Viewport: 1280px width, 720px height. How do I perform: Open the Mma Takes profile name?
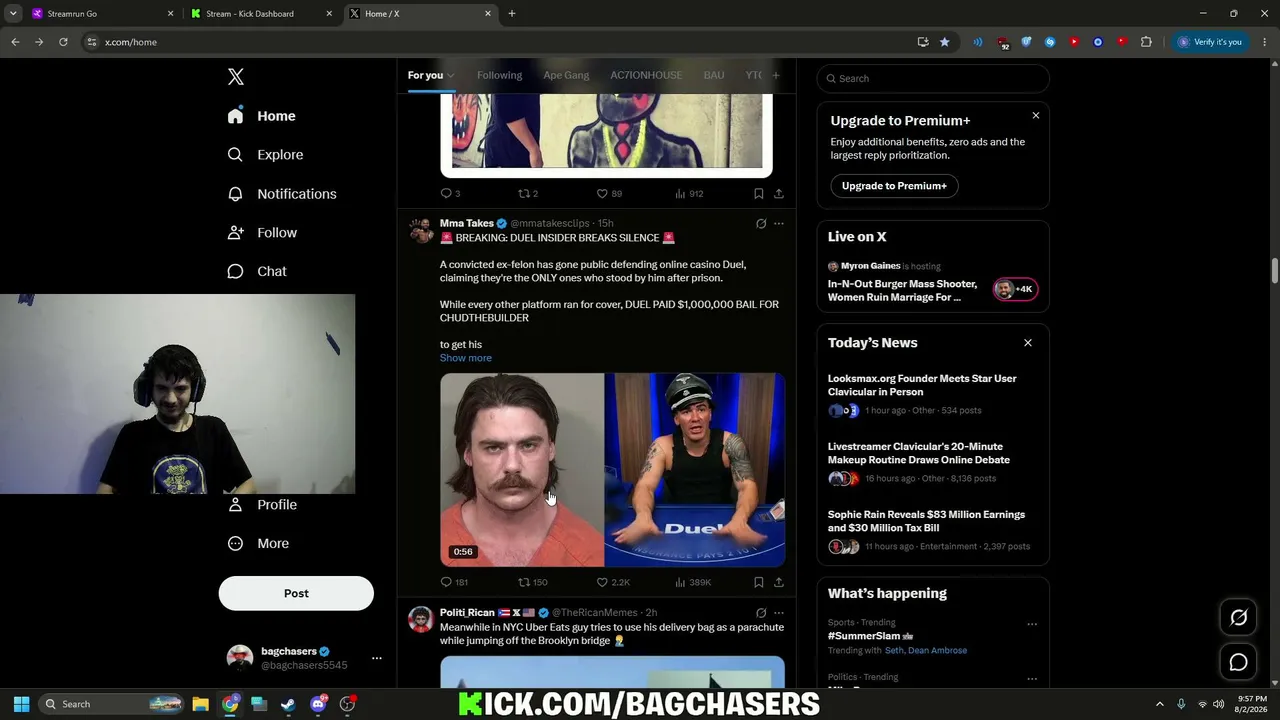467,223
